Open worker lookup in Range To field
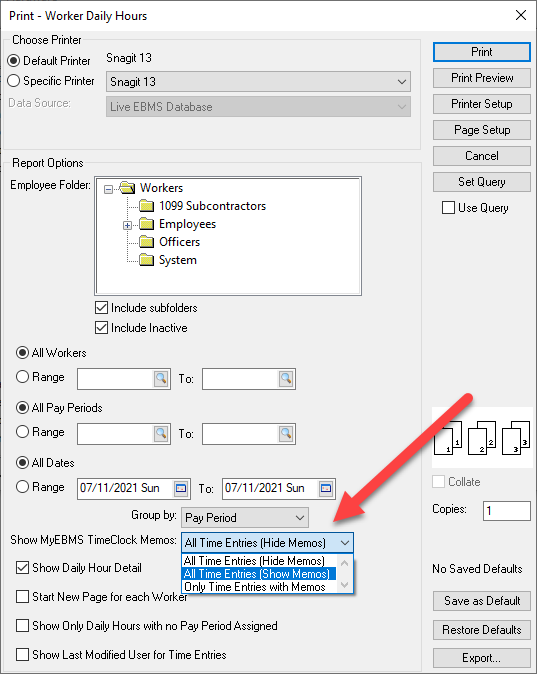Screen dimensions: 537x674 (286, 379)
